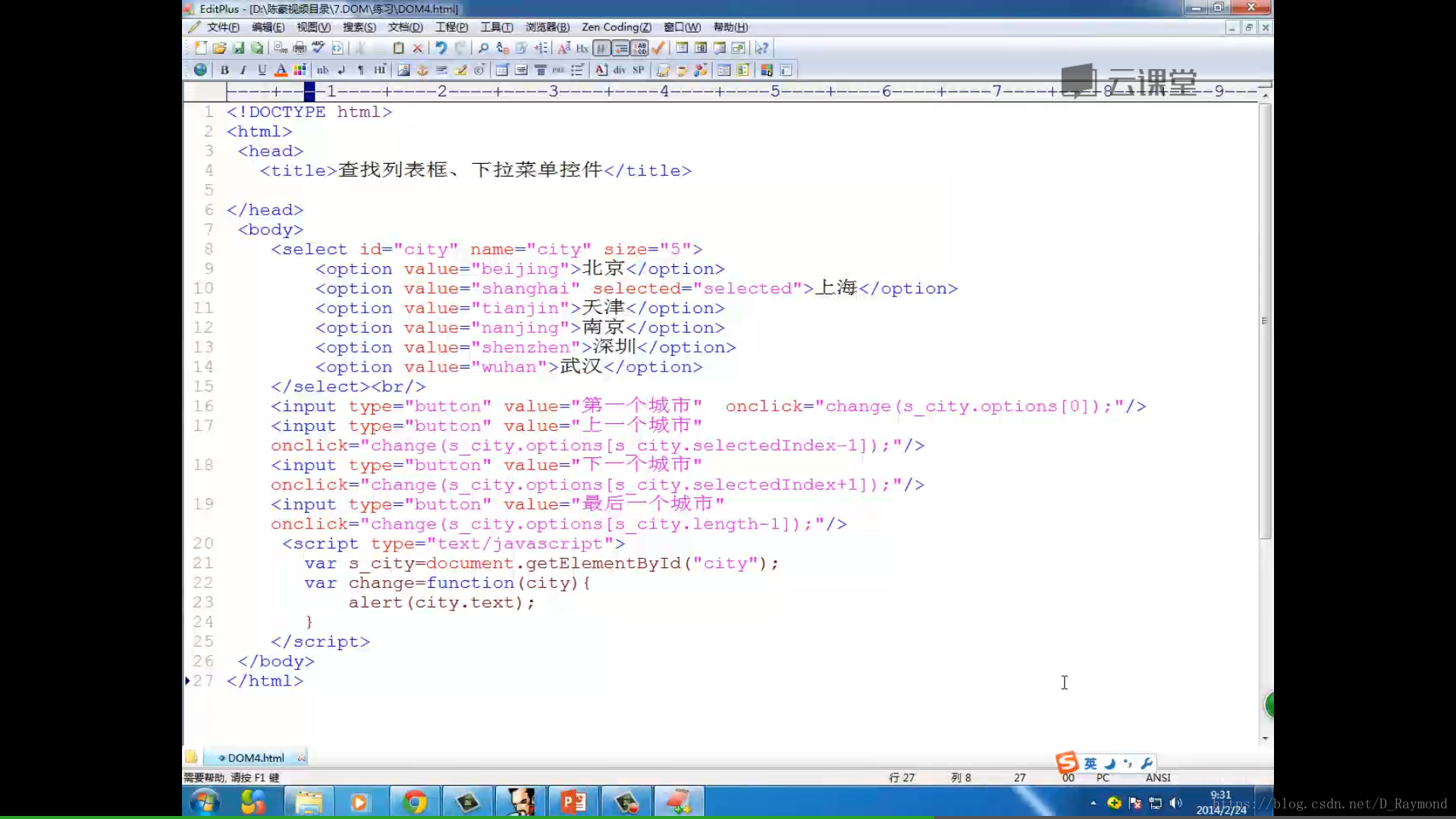
Task: Click the '行 27' status bar entry
Action: point(902,777)
